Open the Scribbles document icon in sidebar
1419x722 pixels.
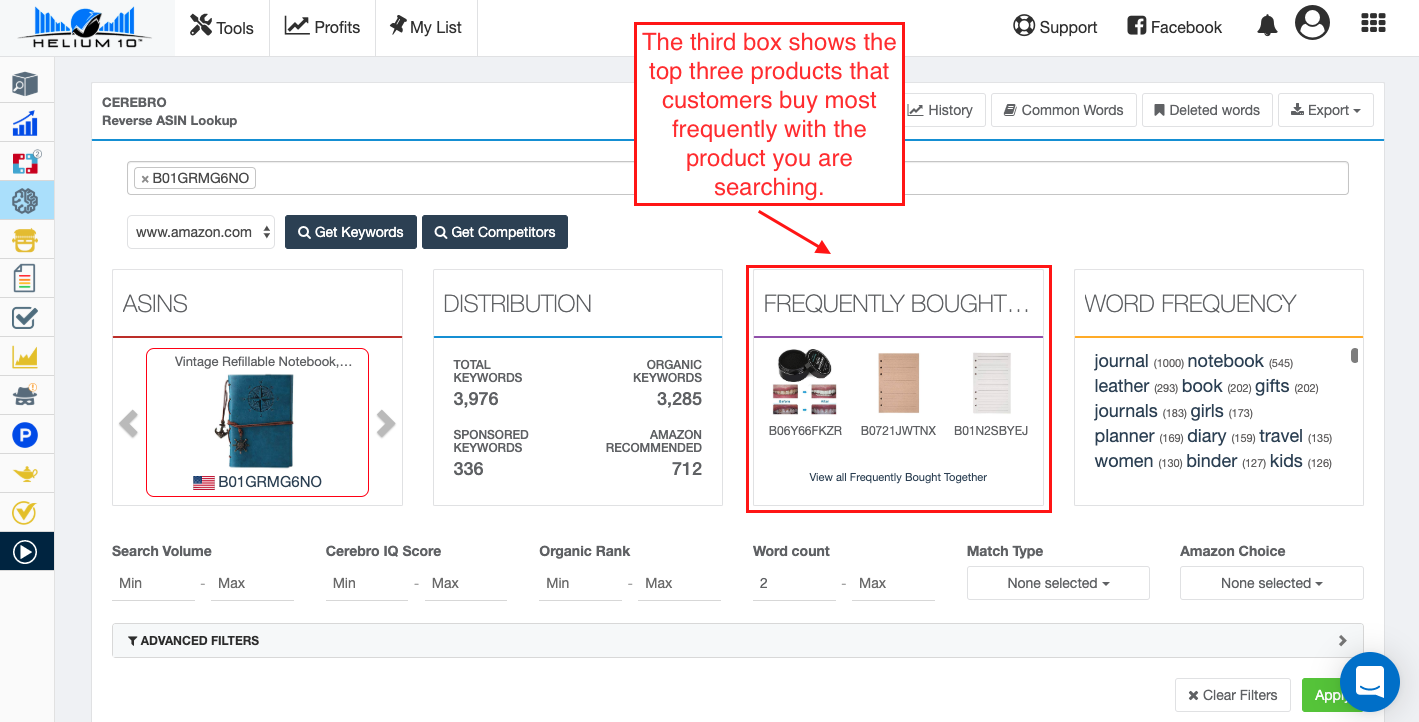coord(25,278)
